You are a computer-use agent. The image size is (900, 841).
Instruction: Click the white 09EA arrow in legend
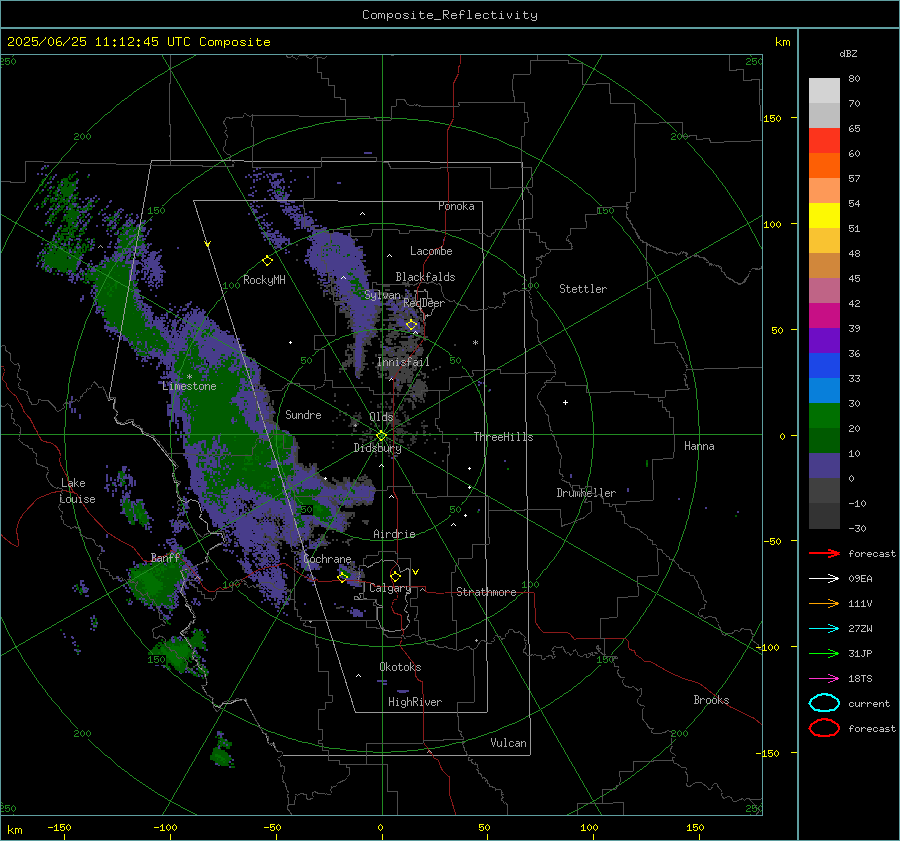pos(824,579)
